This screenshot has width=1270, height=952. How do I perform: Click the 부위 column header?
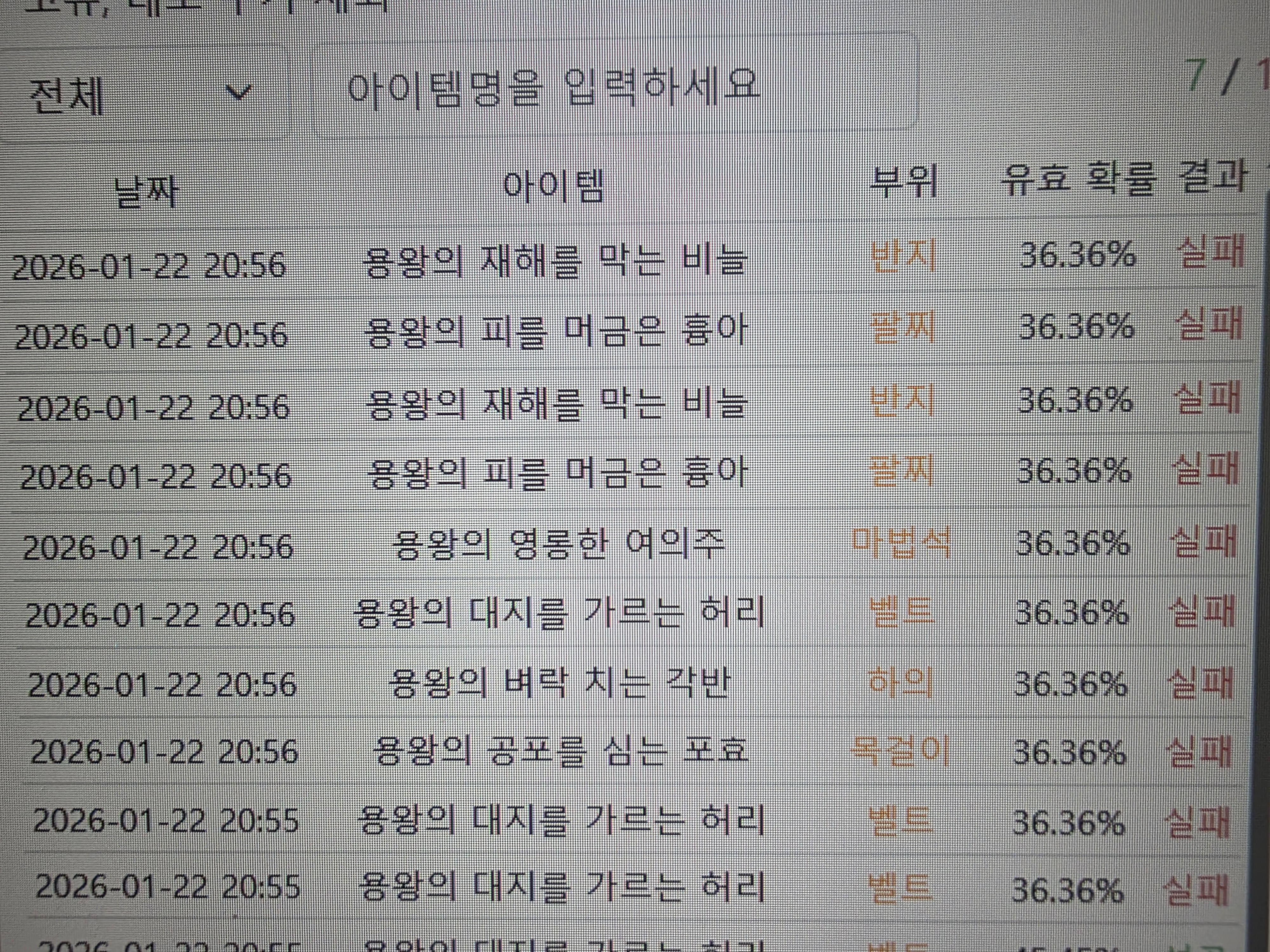click(903, 181)
